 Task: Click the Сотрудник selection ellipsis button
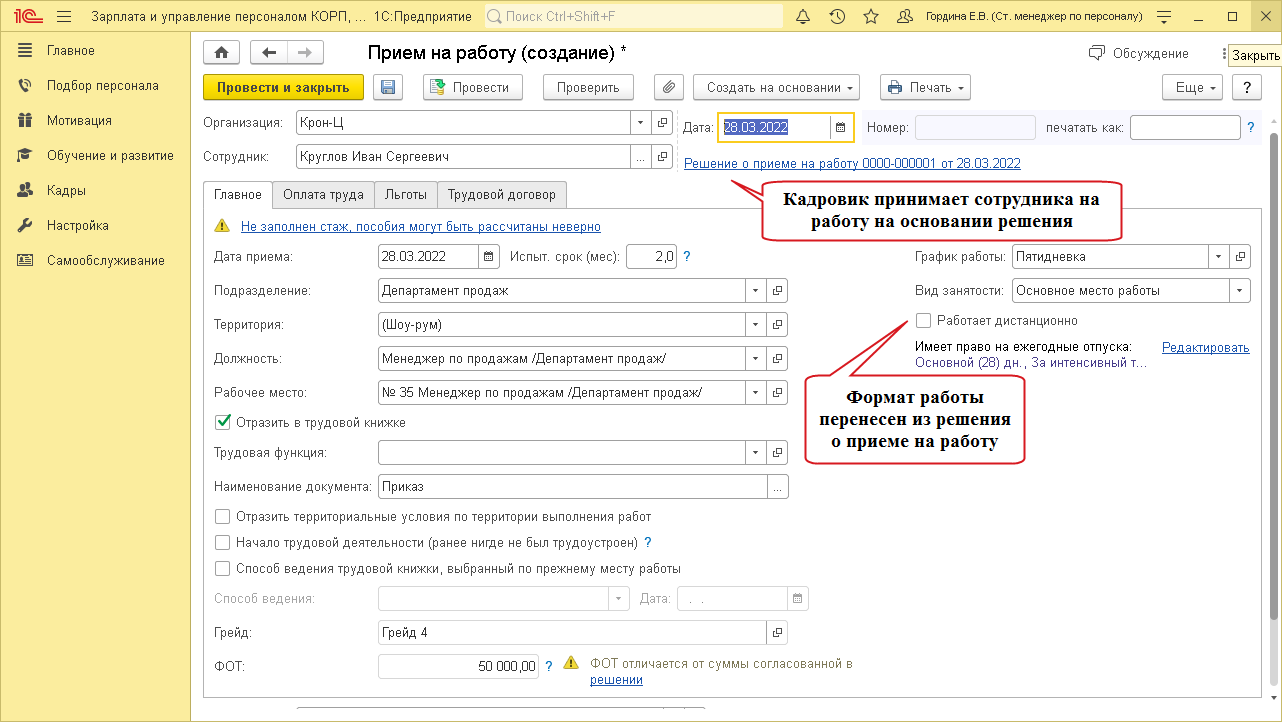640,157
